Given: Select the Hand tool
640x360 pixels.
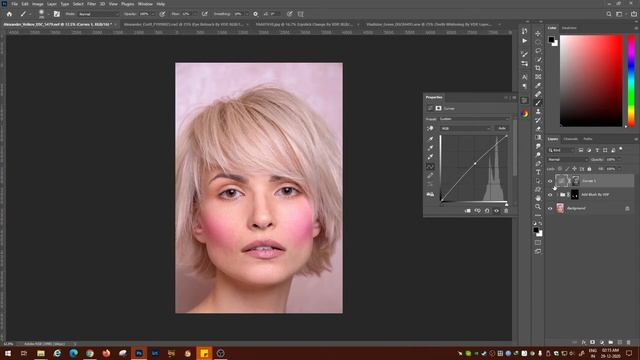Looking at the screenshot, I should [538, 198].
